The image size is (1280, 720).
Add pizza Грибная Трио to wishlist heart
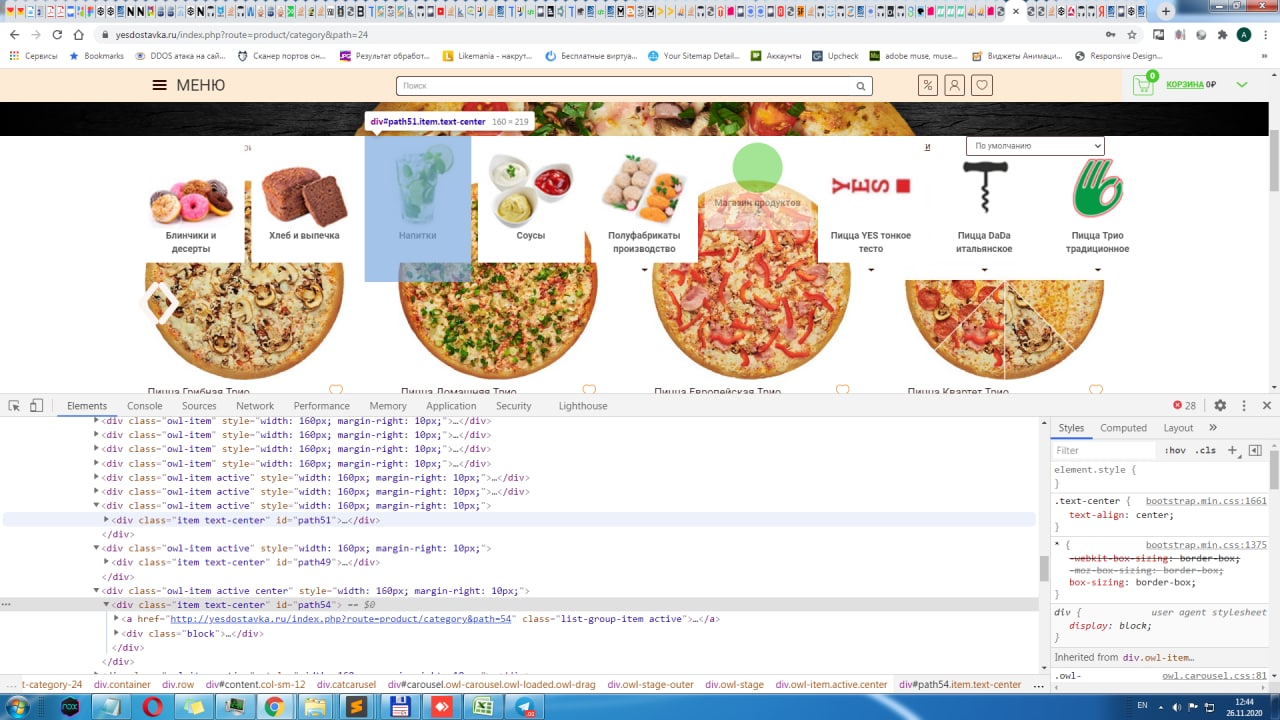click(x=336, y=390)
